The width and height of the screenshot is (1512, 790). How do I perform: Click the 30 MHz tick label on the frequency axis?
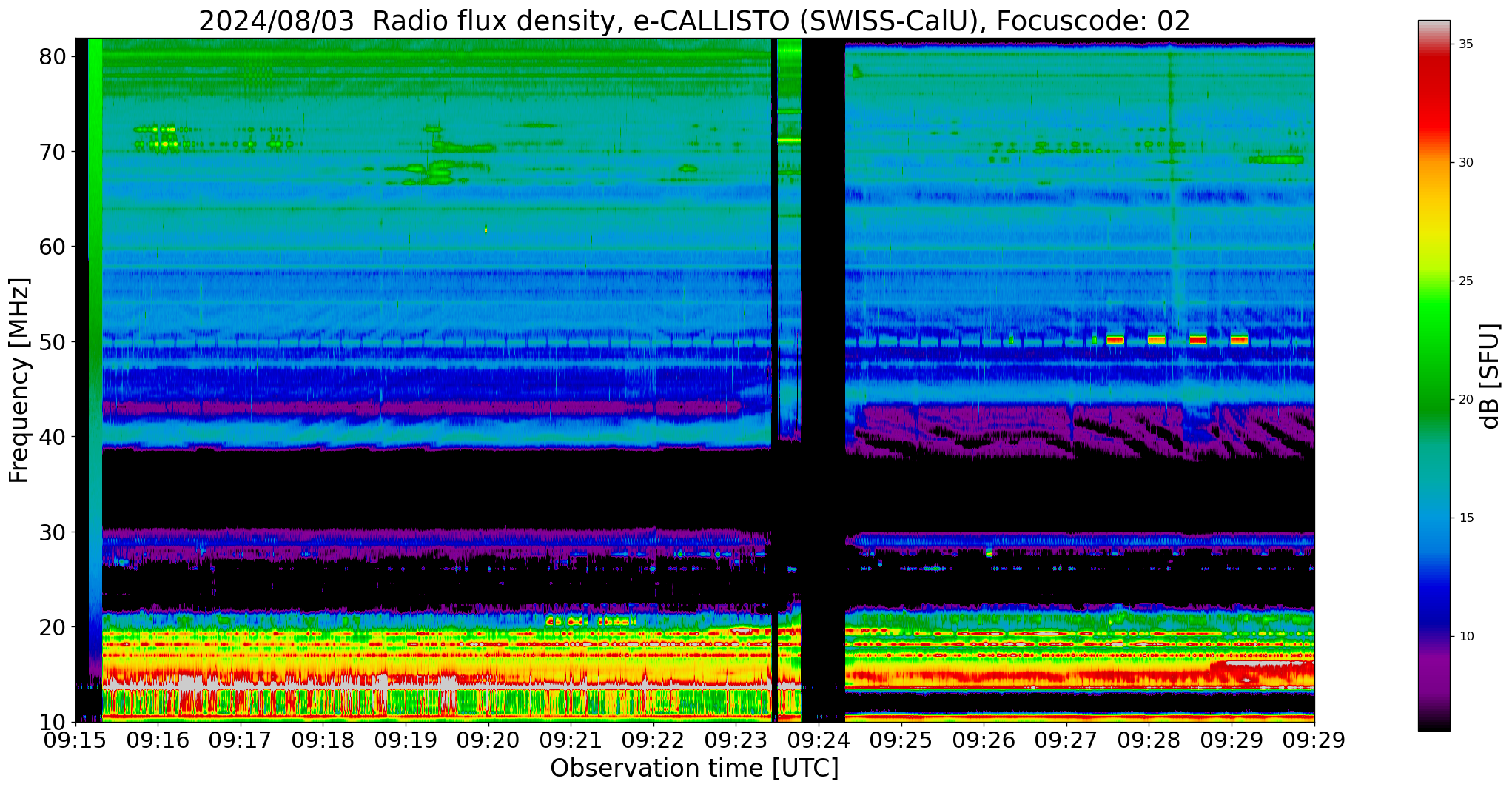53,532
